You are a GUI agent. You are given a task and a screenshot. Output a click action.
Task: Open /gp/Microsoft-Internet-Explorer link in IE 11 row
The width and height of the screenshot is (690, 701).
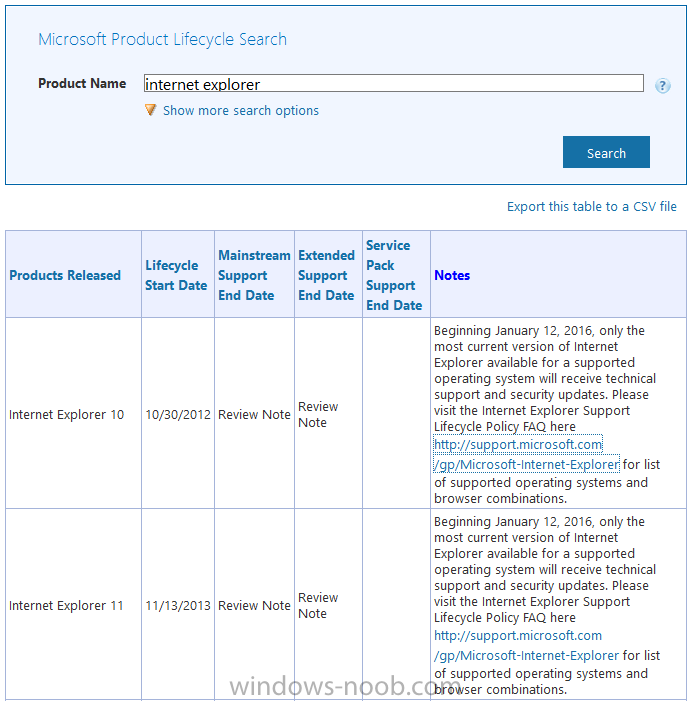[x=526, y=655]
